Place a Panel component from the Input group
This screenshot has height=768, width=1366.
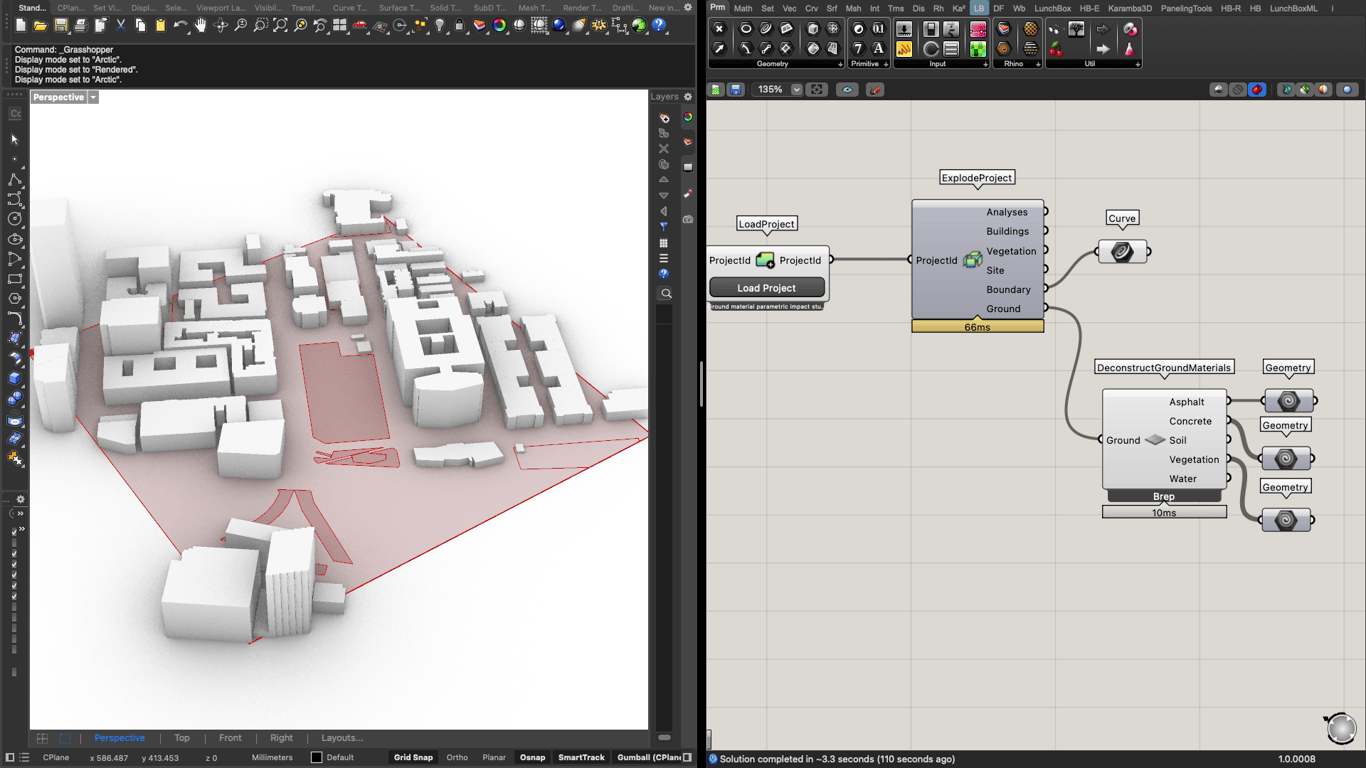951,48
